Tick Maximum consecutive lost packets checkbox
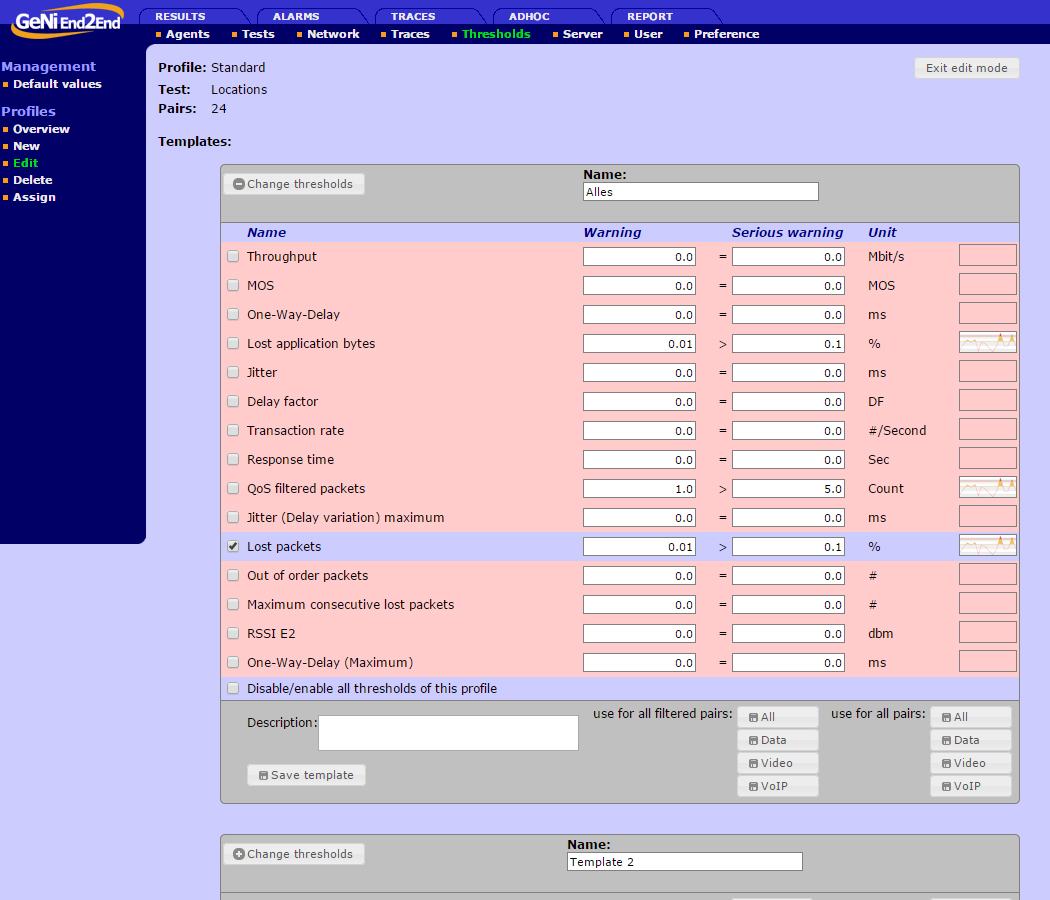The height and width of the screenshot is (900, 1050). 233,605
